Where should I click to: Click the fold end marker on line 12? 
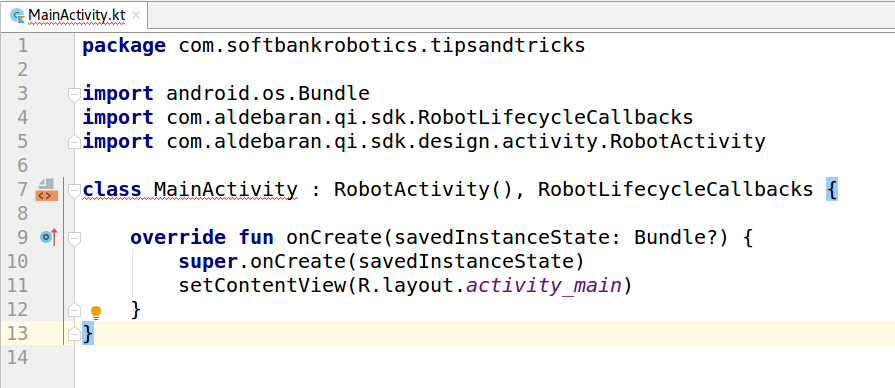(74, 310)
